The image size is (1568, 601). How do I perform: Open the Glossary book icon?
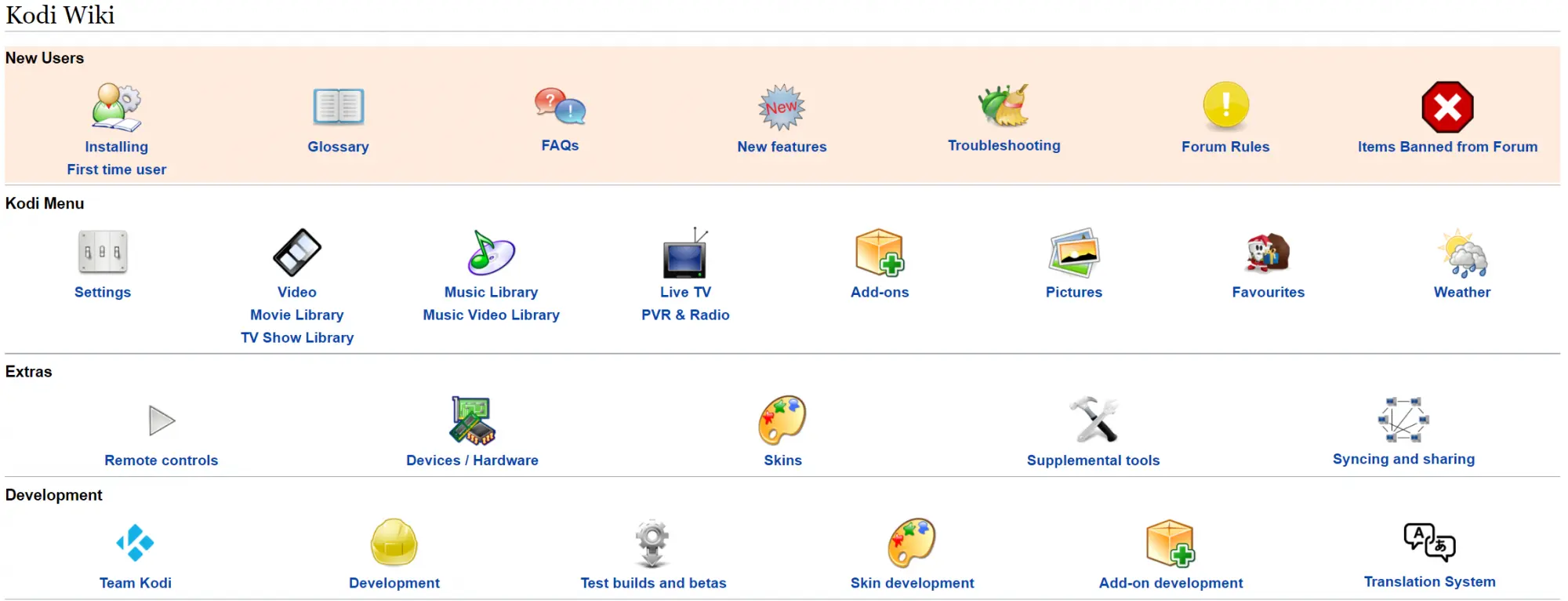tap(338, 107)
